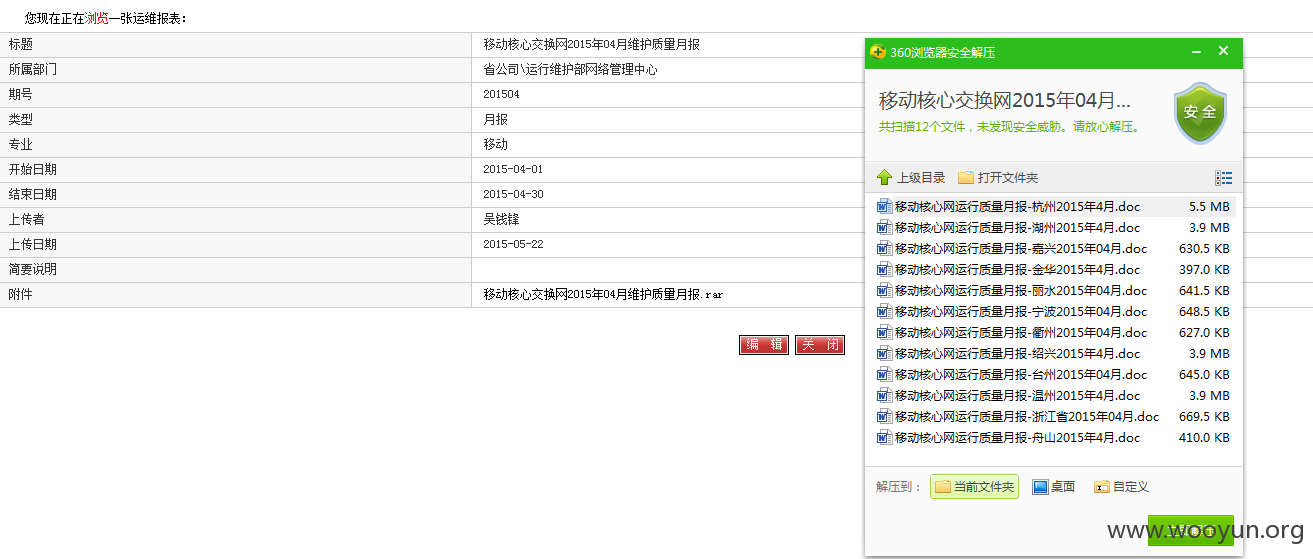Image resolution: width=1313 pixels, height=559 pixels.
Task: Click the 669.5 KB size value
Action: pyautogui.click(x=1204, y=417)
